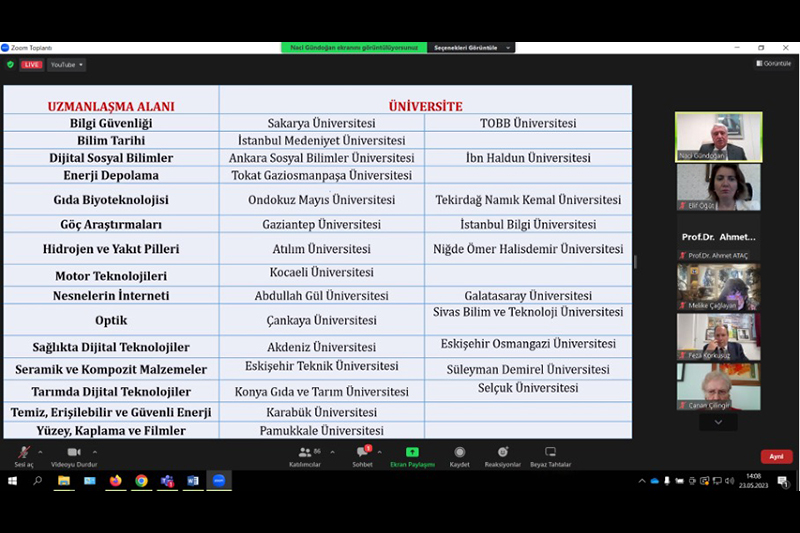Viewport: 800px width, 533px height.
Task: Expand the YouTube live stream dropdown
Action: point(67,65)
